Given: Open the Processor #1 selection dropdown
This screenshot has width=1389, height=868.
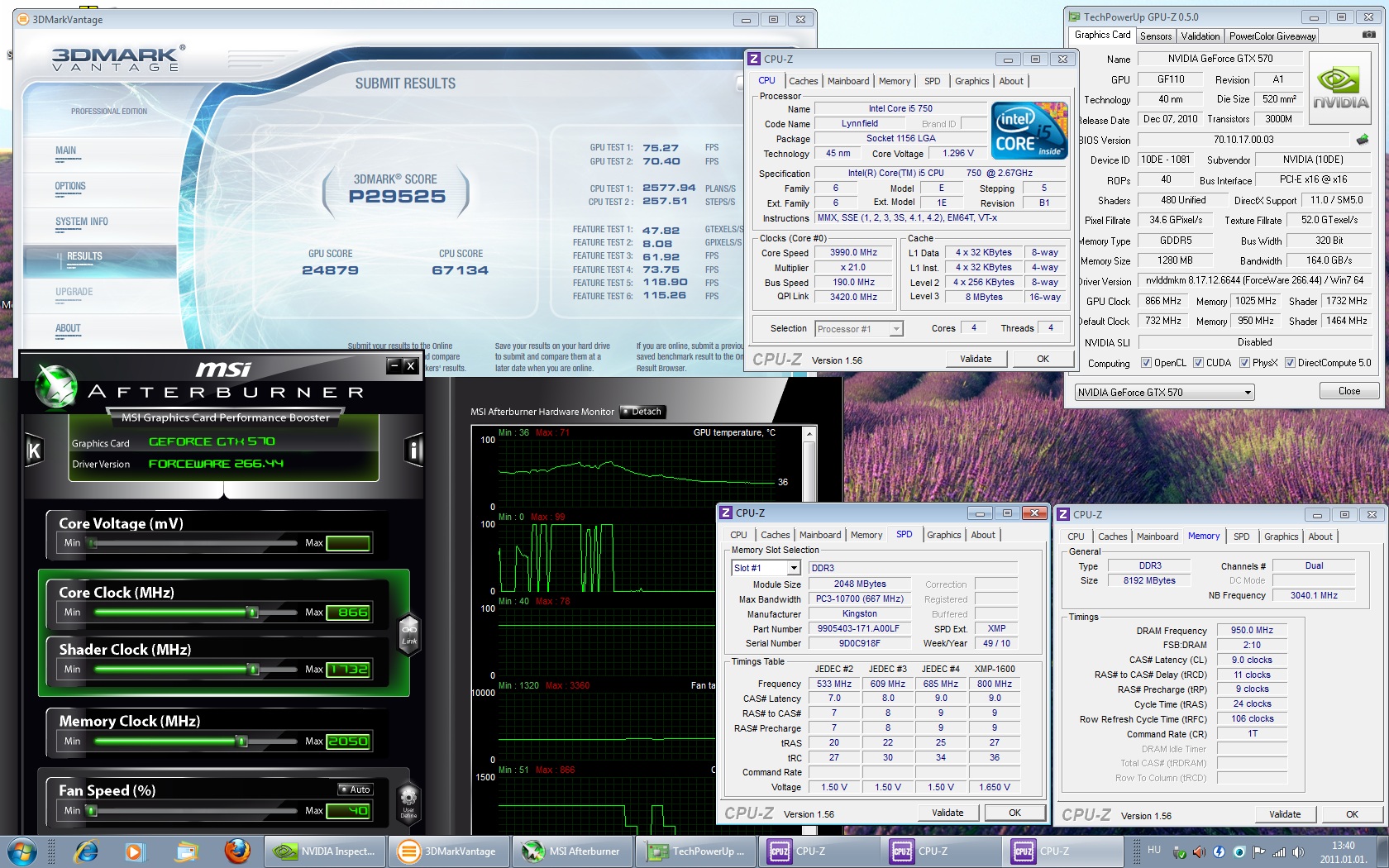Looking at the screenshot, I should click(x=858, y=329).
